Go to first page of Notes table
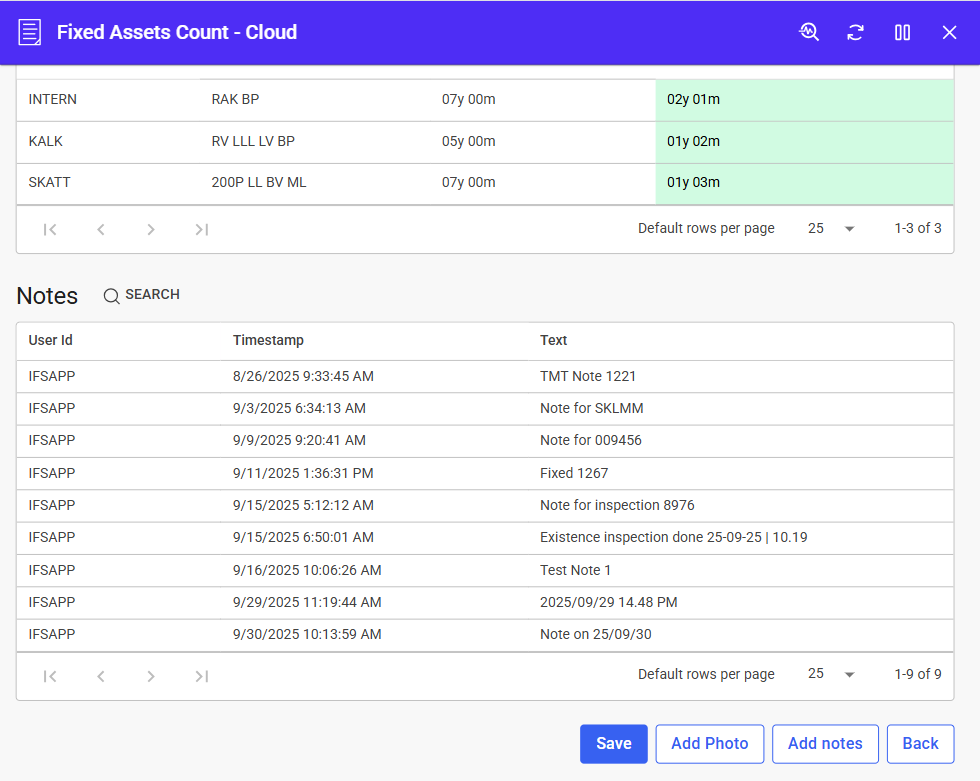980x781 pixels. click(x=50, y=676)
